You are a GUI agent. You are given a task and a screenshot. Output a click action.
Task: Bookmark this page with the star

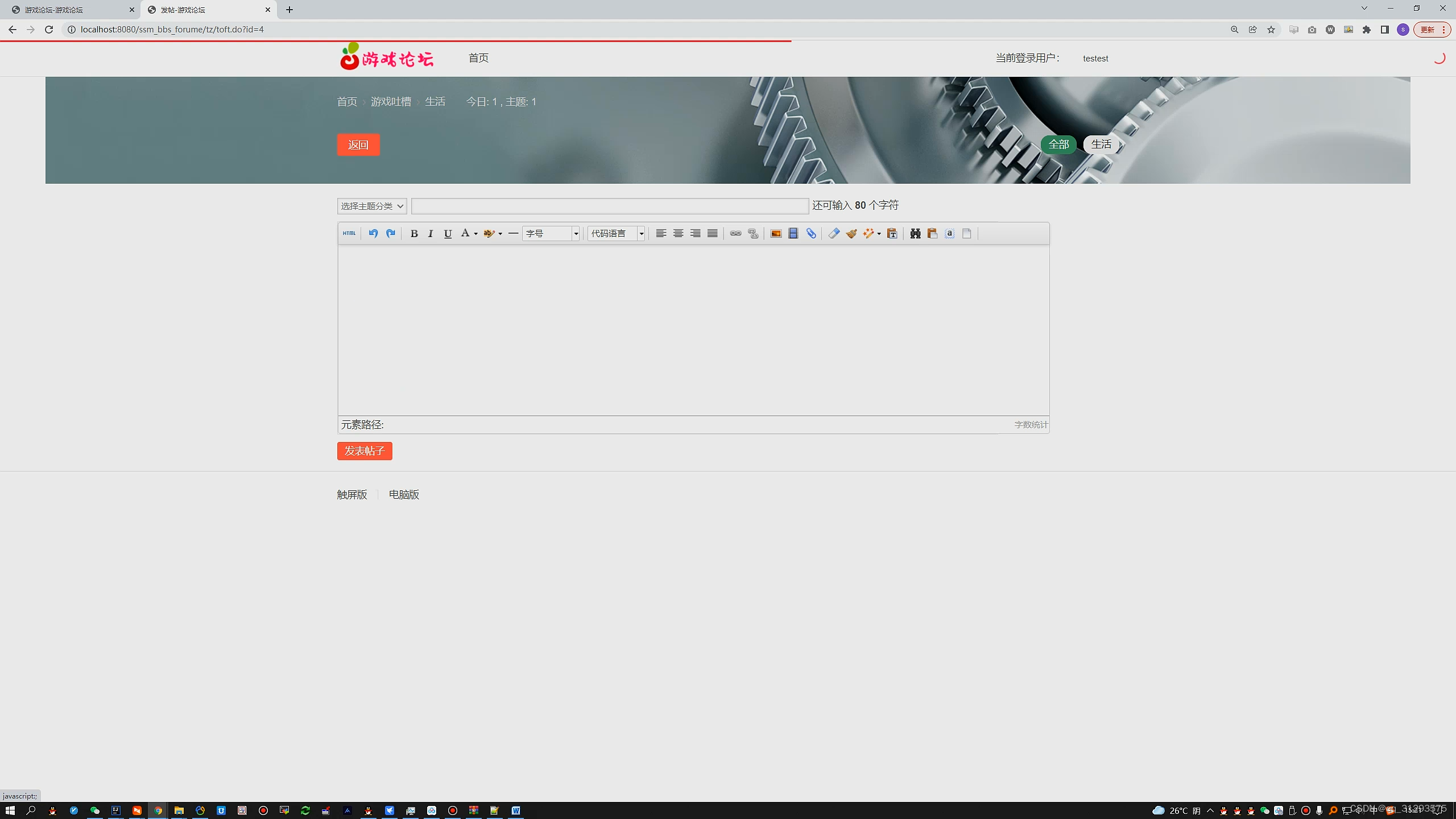(x=1271, y=30)
